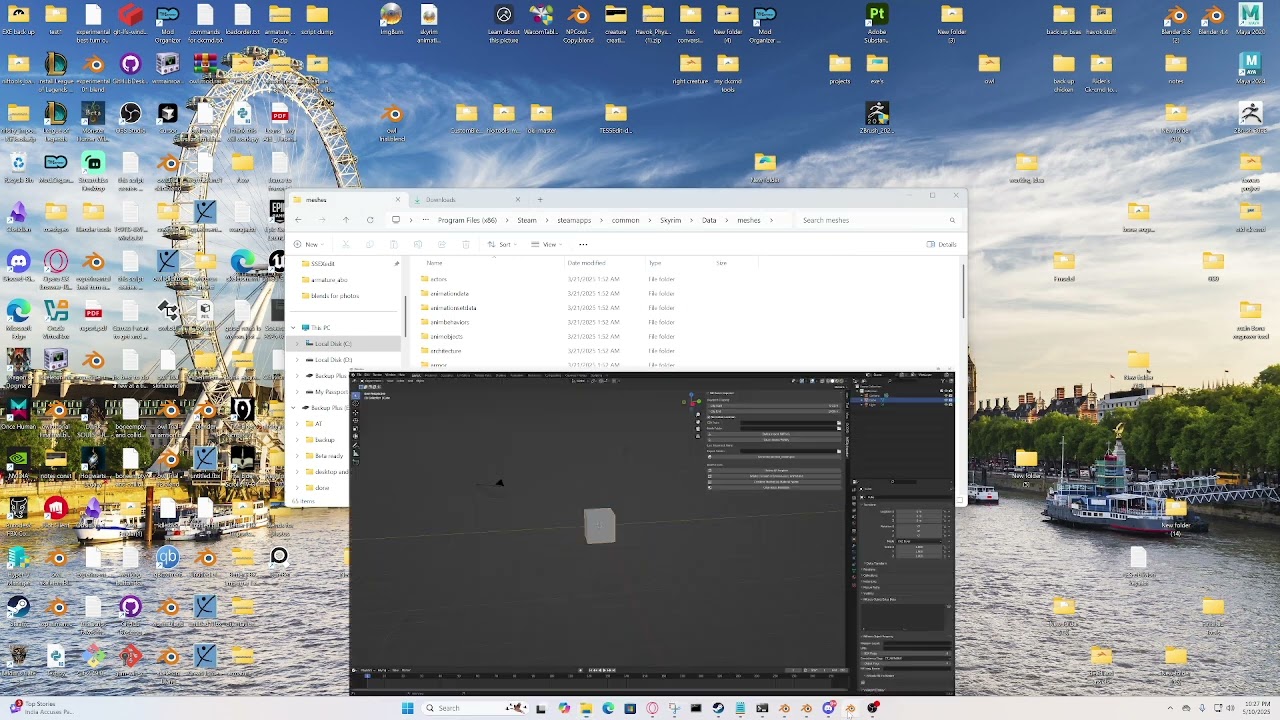Select the ImgBurn desktop icon
Screen dimensions: 1280x720
click(x=391, y=20)
